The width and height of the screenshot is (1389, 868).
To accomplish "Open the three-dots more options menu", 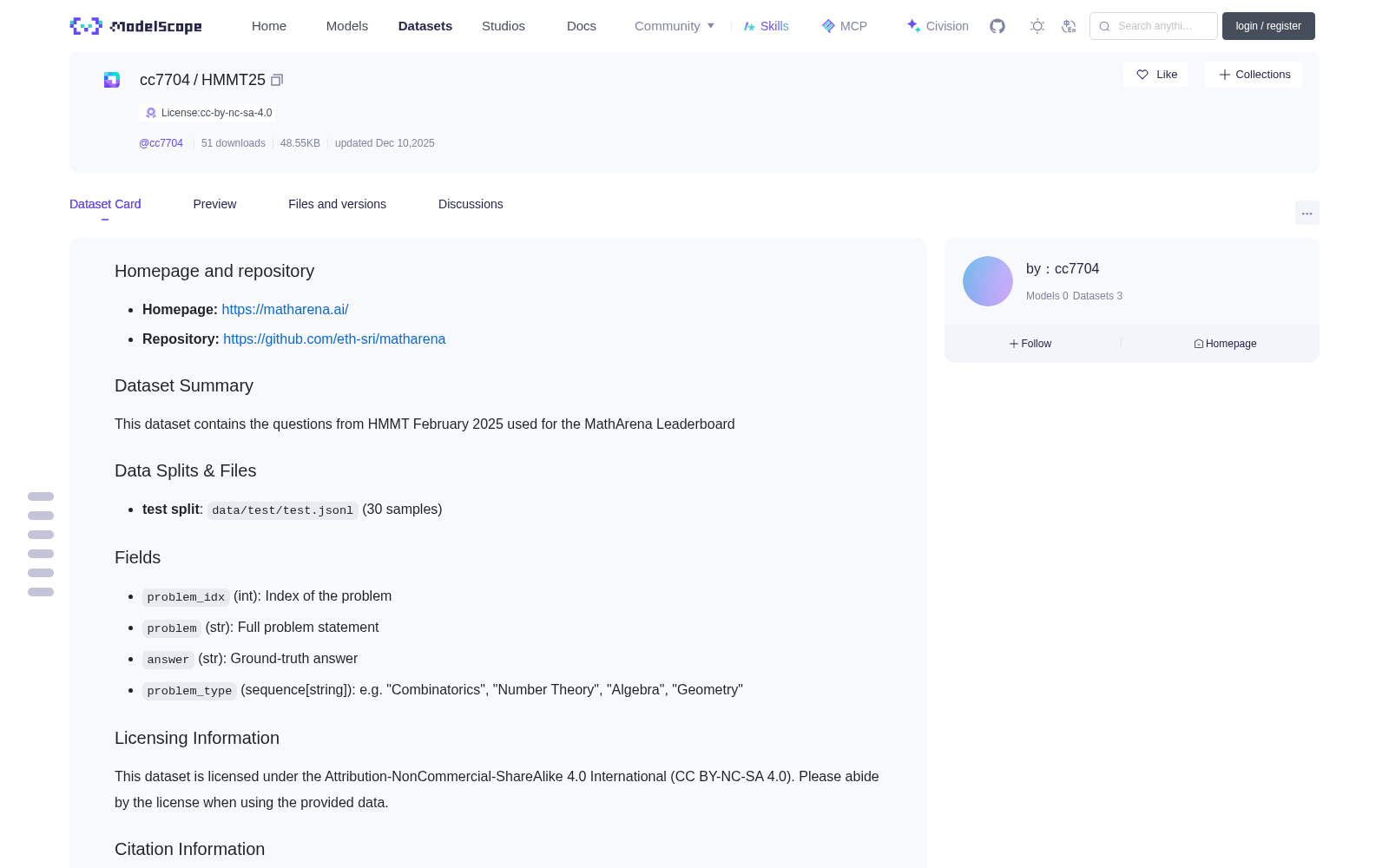I will coord(1307,213).
